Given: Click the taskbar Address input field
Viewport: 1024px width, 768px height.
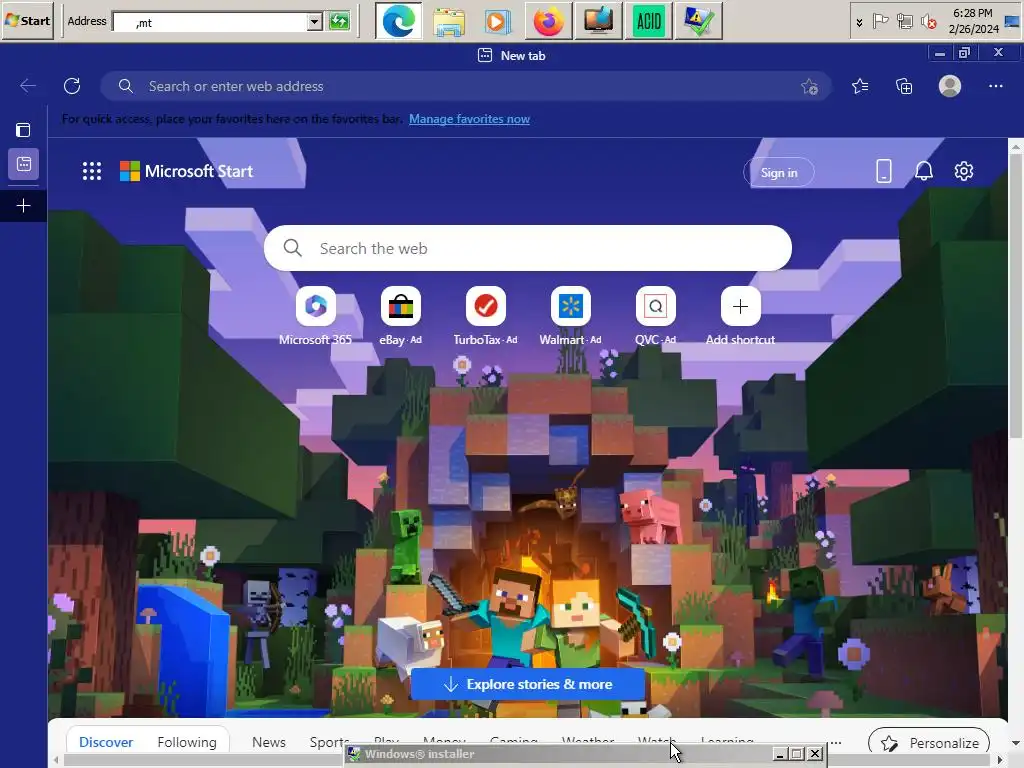Looking at the screenshot, I should [x=210, y=22].
